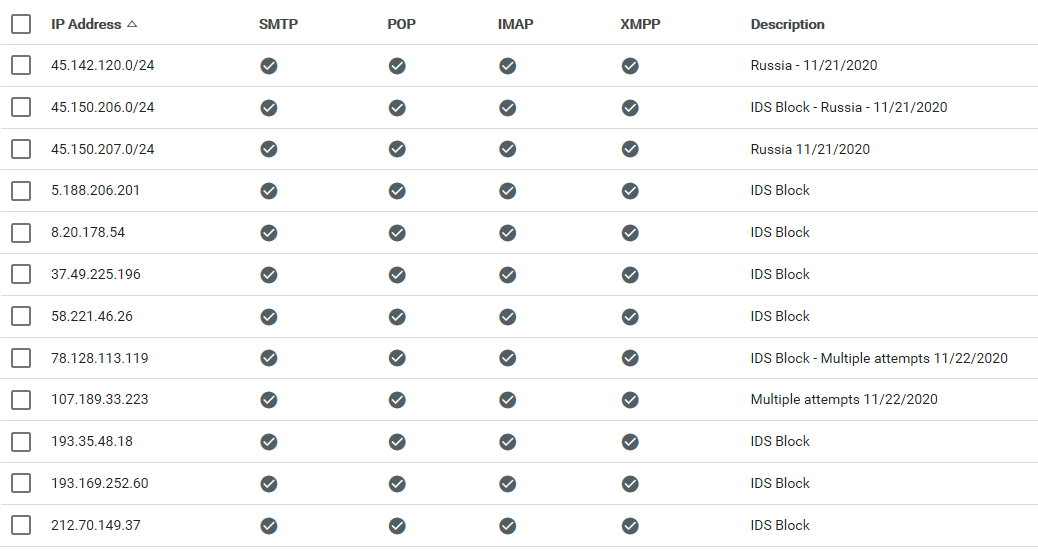
Task: Open the 45.150.207.0/24 IP entry
Action: tap(103, 149)
